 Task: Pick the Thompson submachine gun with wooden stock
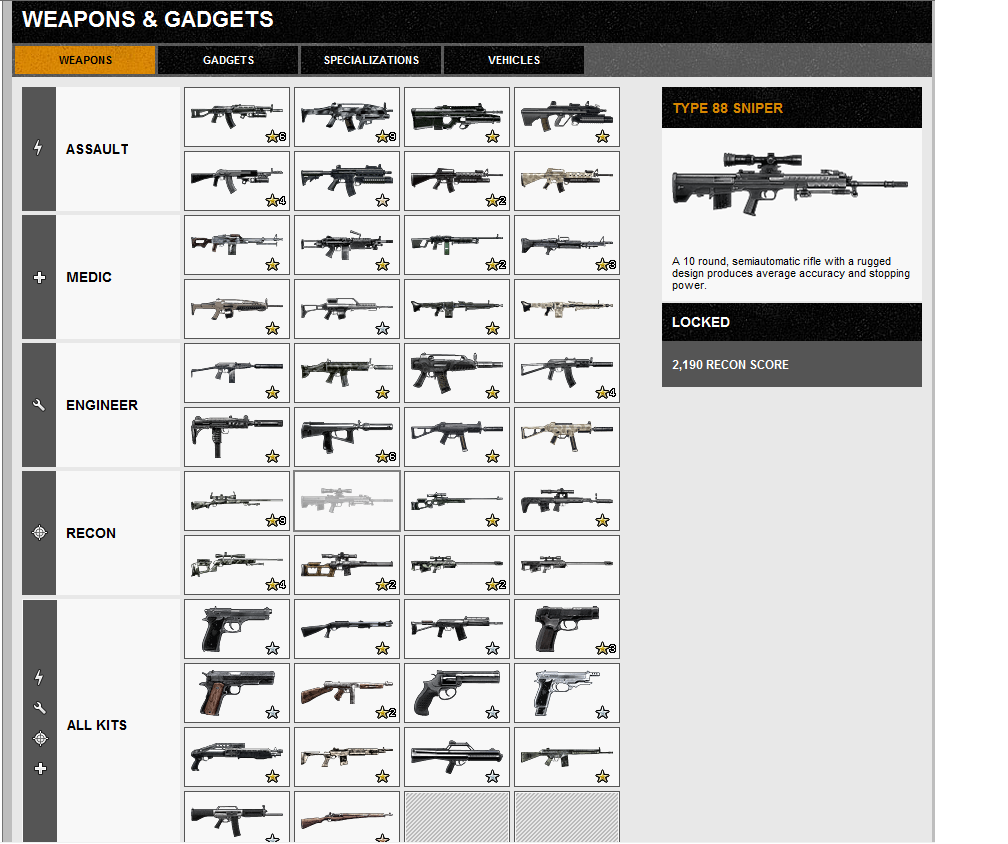tap(346, 693)
